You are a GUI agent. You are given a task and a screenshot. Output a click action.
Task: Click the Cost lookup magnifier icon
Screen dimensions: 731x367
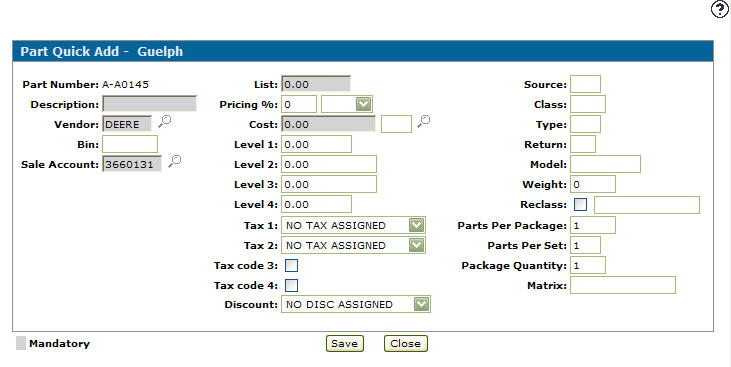click(423, 121)
